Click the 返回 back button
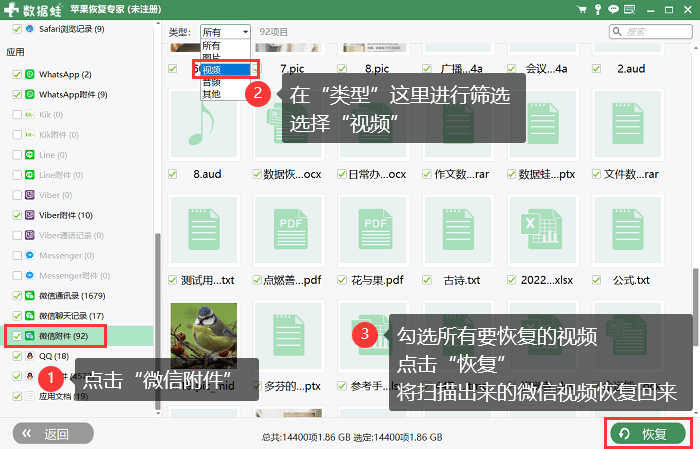 click(53, 433)
